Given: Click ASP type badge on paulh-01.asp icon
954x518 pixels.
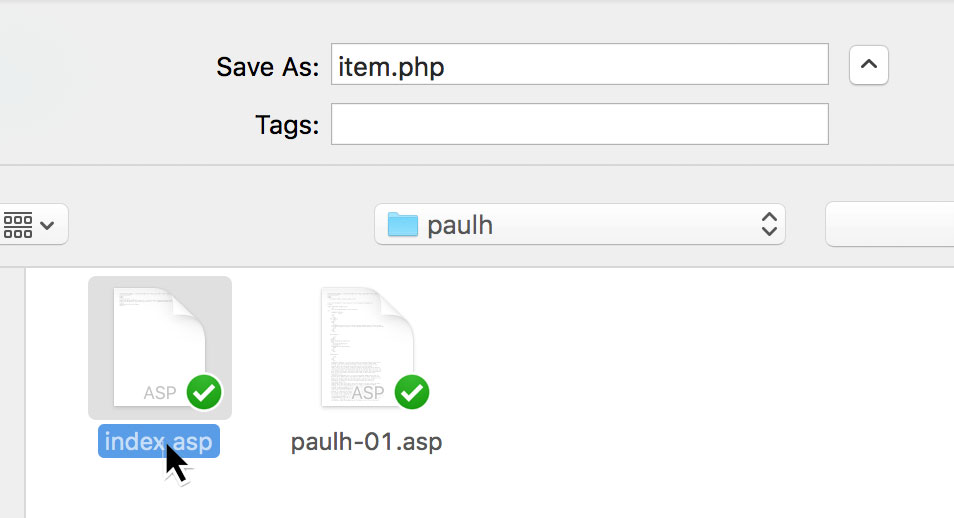Looking at the screenshot, I should tap(367, 393).
